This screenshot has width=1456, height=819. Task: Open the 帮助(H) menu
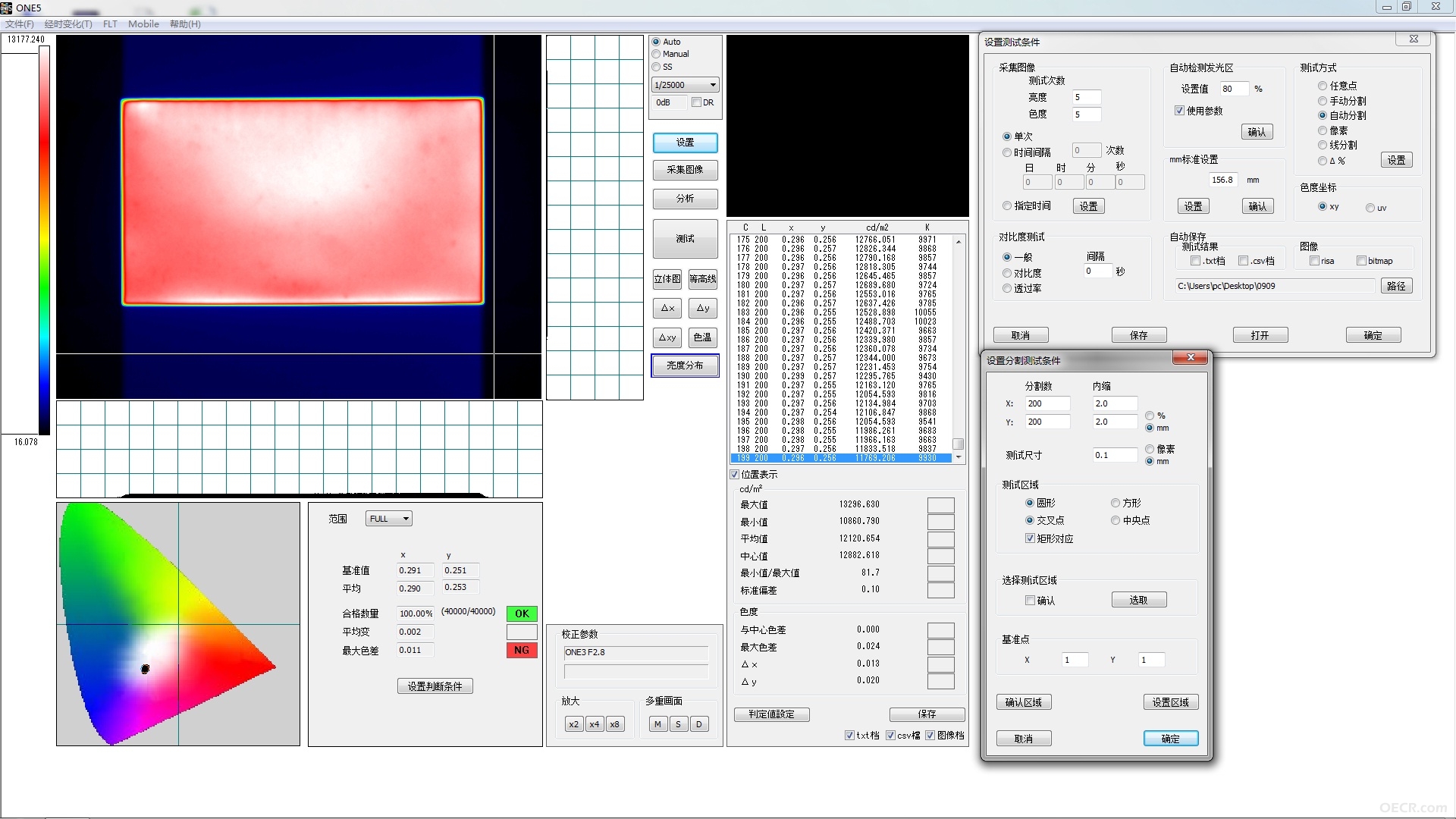pos(185,24)
